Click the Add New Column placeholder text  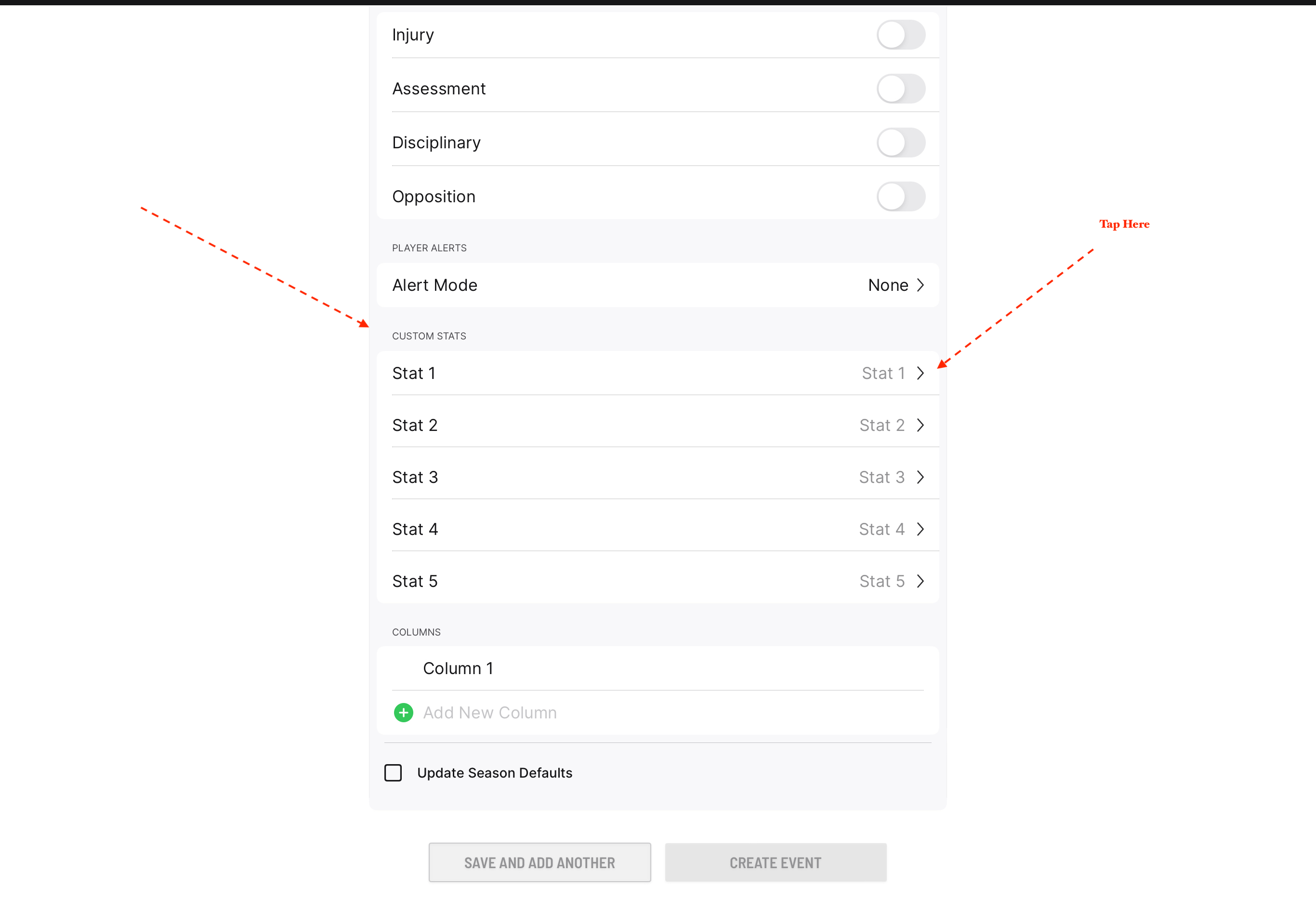click(x=490, y=713)
